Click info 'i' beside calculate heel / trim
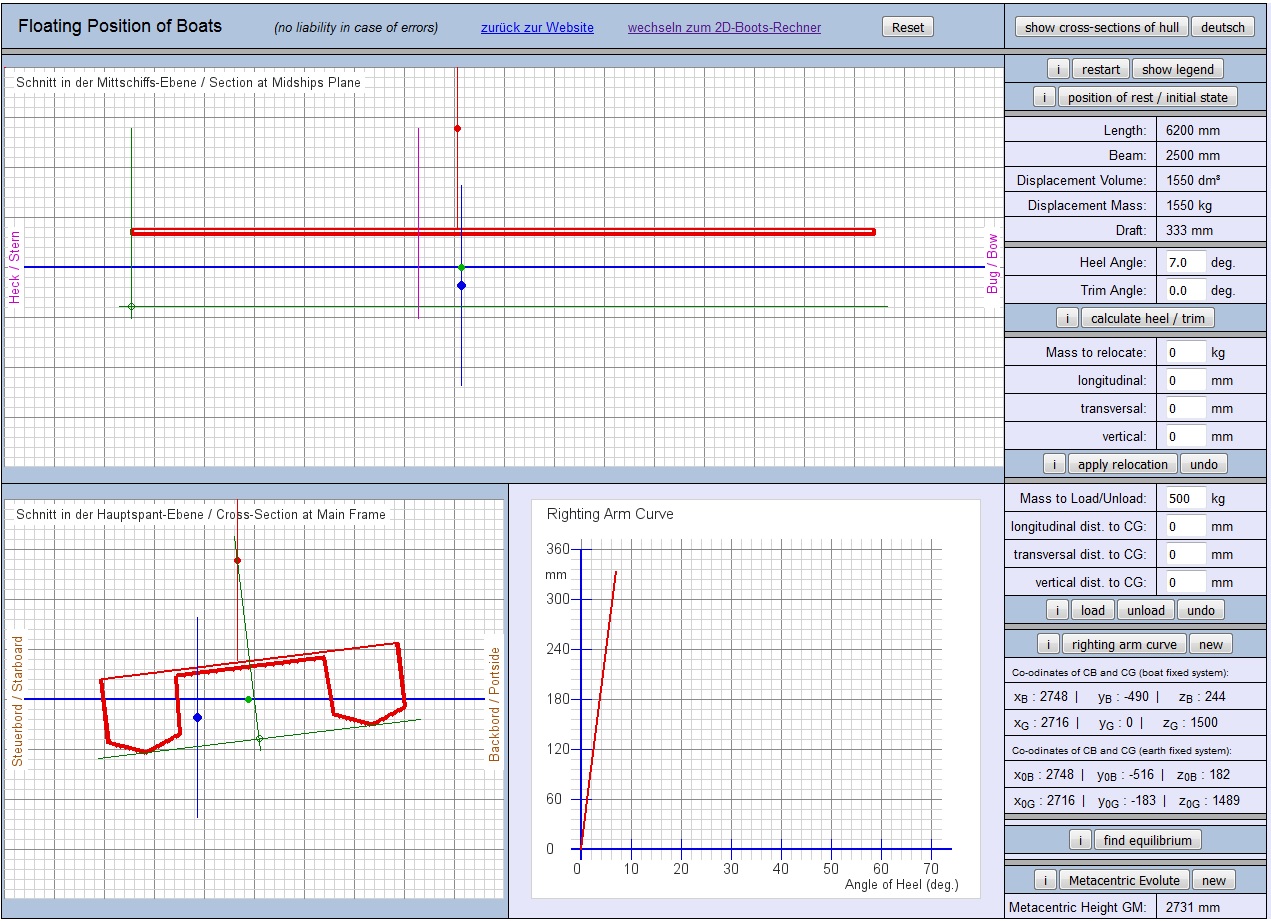 (x=1067, y=318)
